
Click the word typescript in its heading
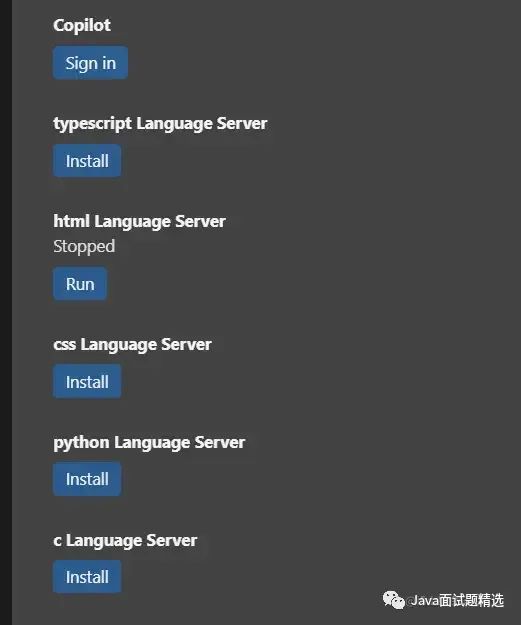tap(92, 124)
